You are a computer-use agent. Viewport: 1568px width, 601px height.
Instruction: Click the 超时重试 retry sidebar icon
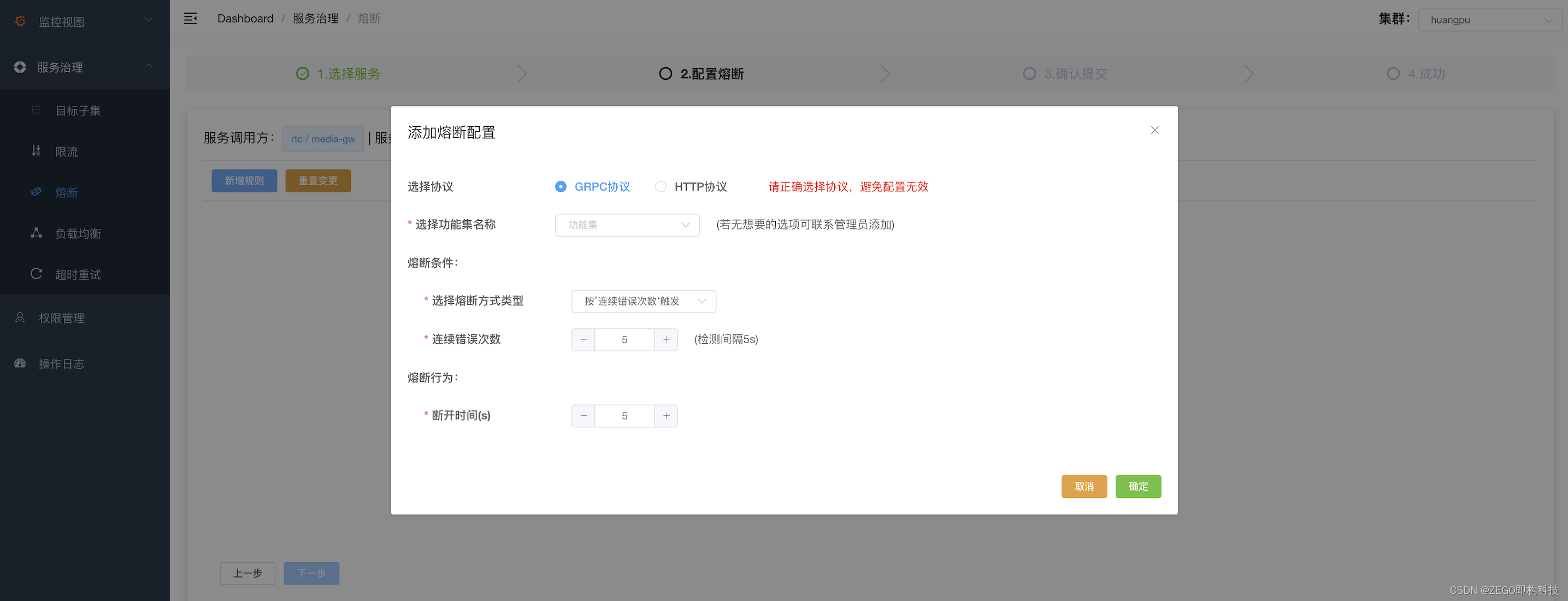click(36, 274)
